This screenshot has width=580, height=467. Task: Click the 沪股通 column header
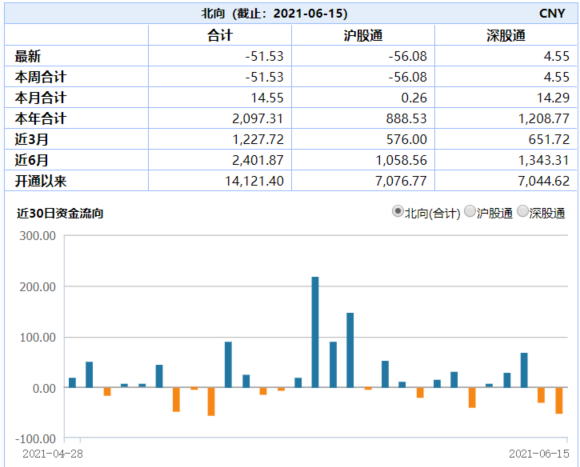pyautogui.click(x=363, y=35)
